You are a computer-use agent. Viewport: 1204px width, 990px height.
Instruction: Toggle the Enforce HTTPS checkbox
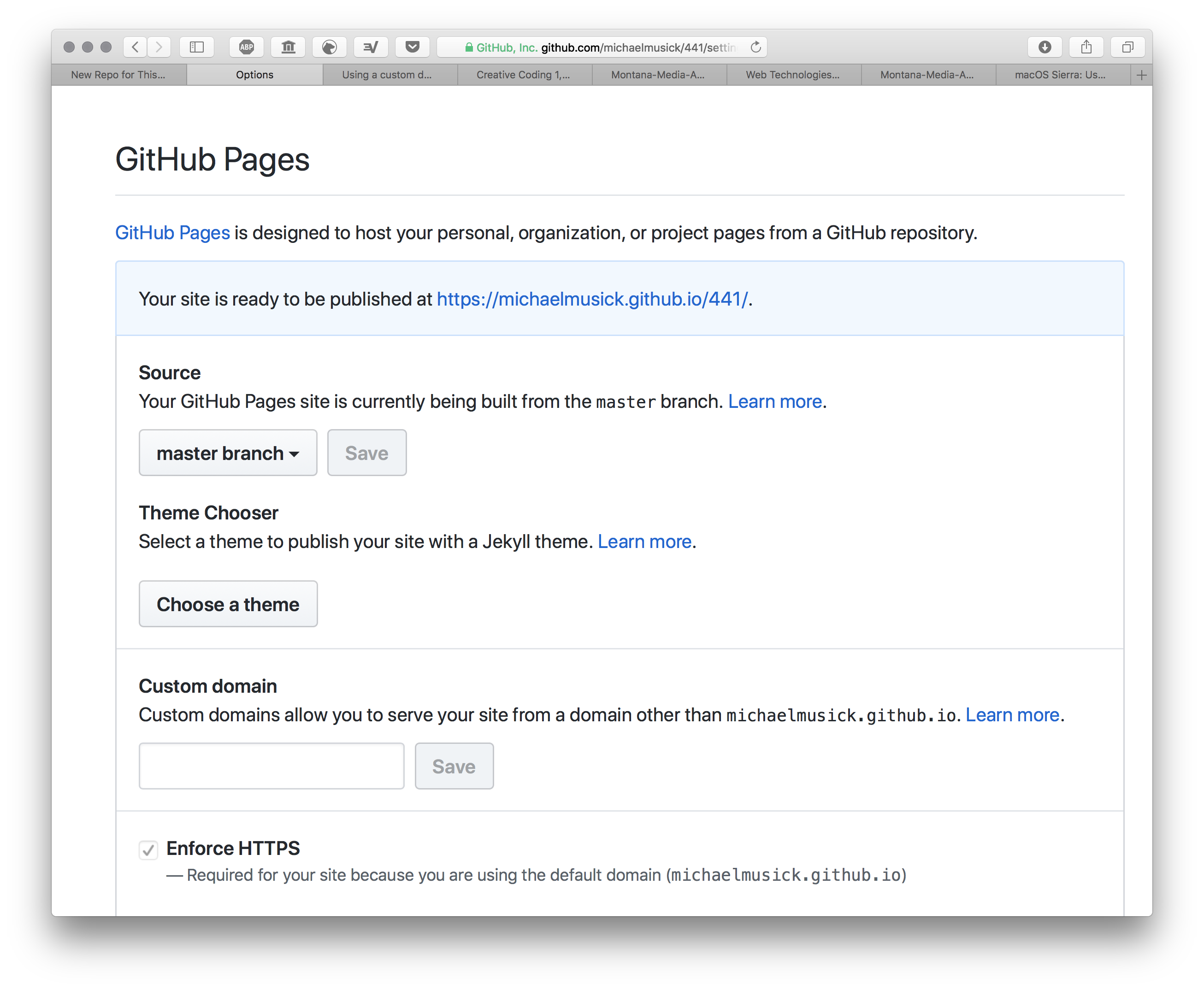point(148,850)
